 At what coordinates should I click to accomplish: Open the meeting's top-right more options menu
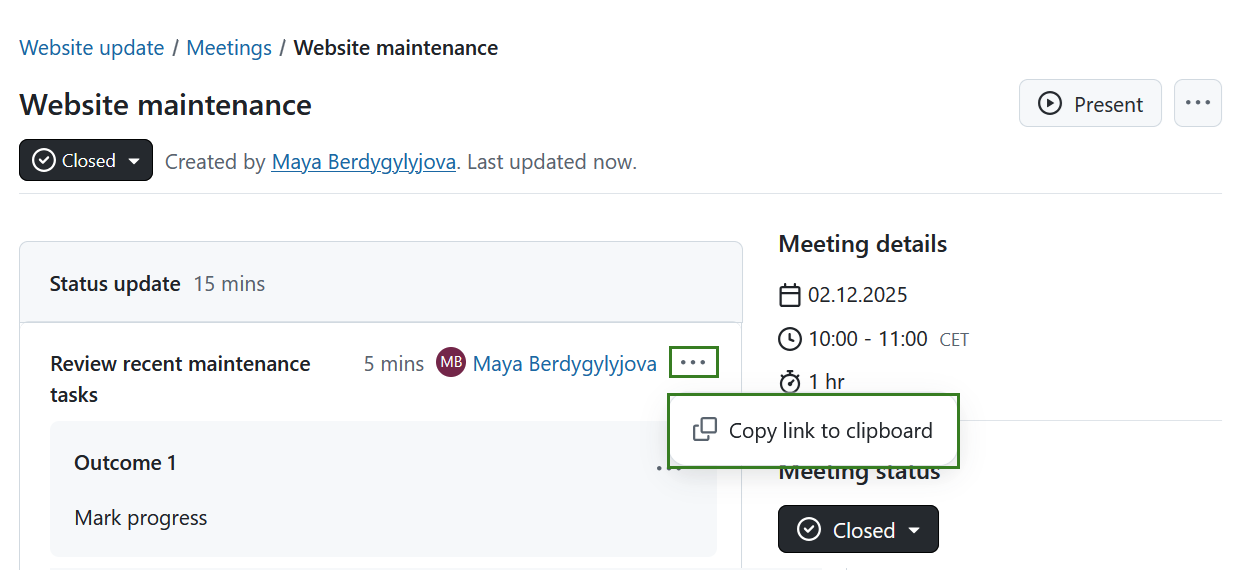click(x=1197, y=103)
